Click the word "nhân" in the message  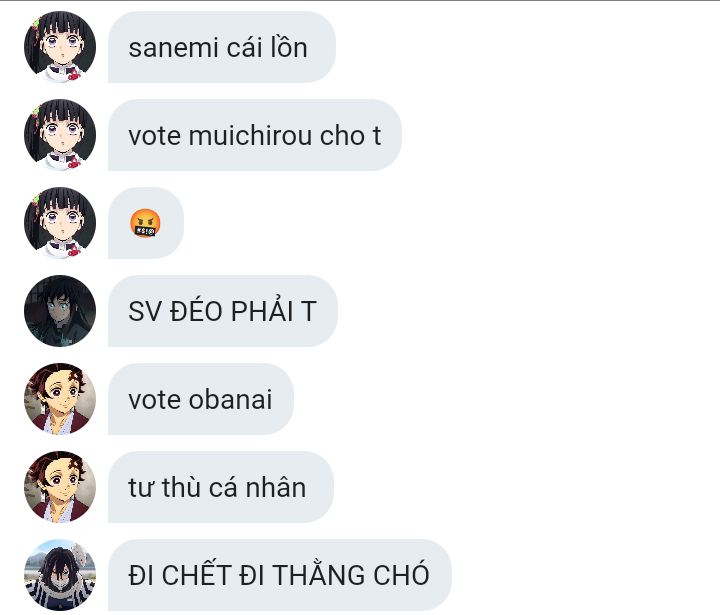(x=276, y=487)
